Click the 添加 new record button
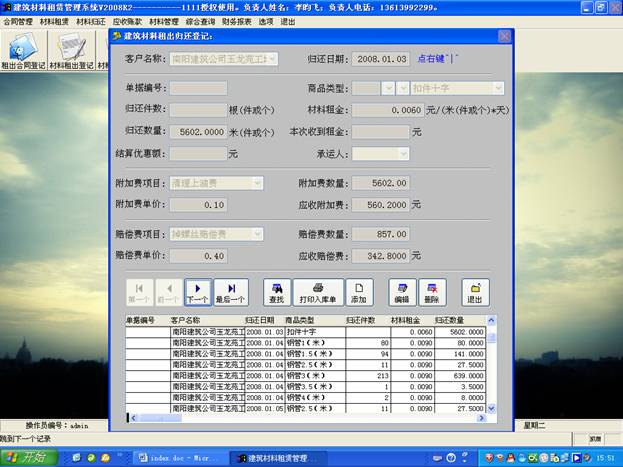Screen dimensions: 623x467 coord(359,291)
